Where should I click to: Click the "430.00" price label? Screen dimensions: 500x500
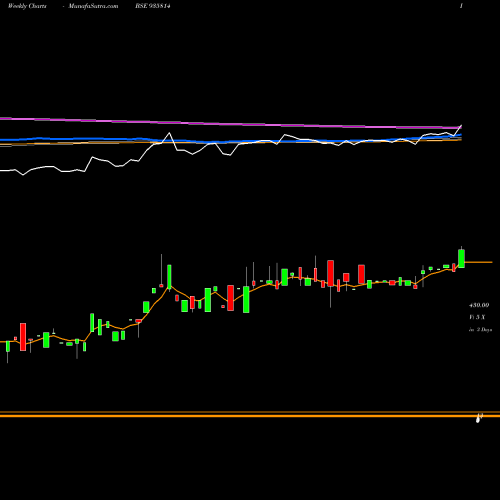[x=479, y=305]
